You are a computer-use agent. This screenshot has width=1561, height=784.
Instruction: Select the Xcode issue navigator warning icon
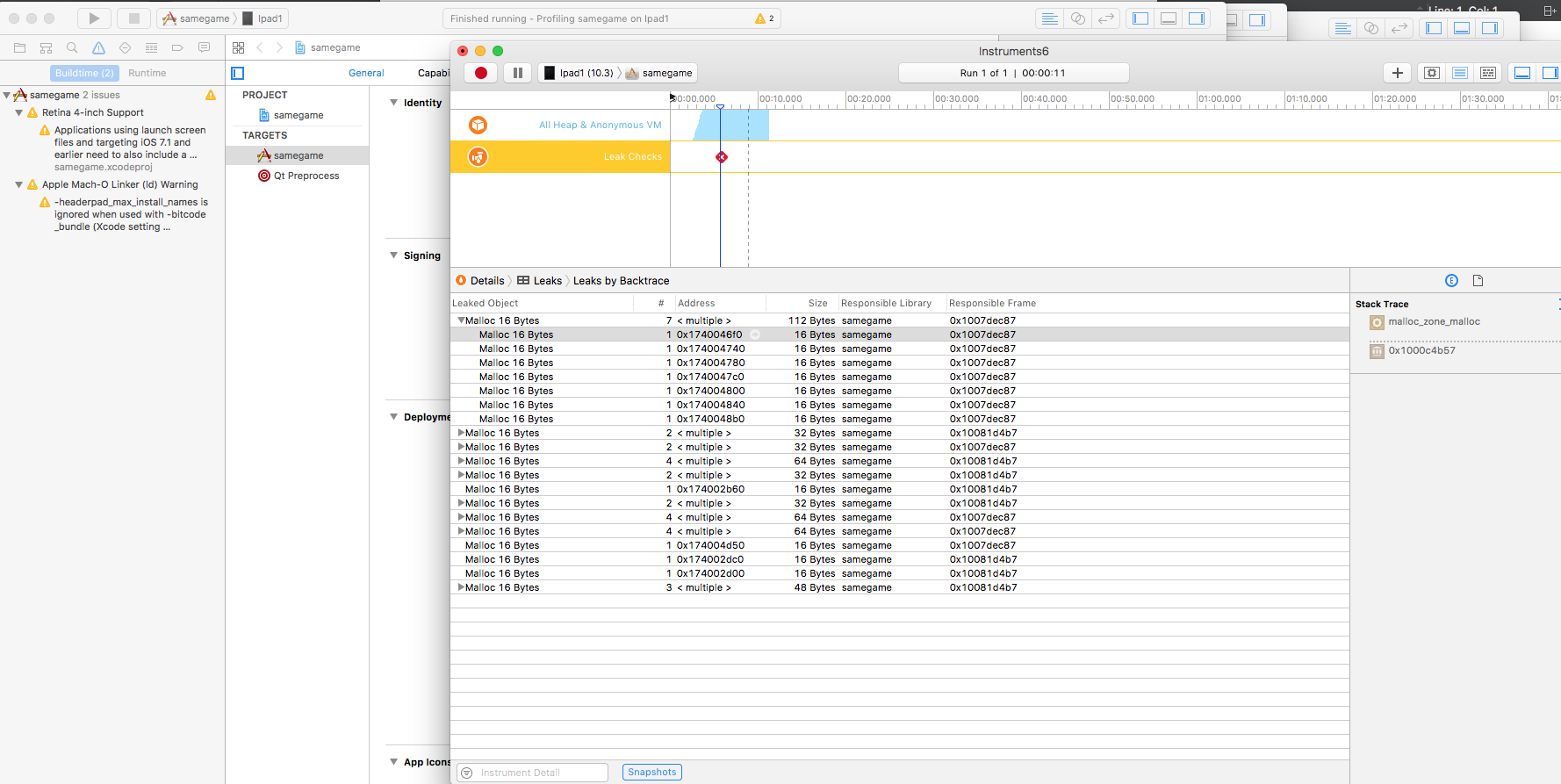[98, 47]
